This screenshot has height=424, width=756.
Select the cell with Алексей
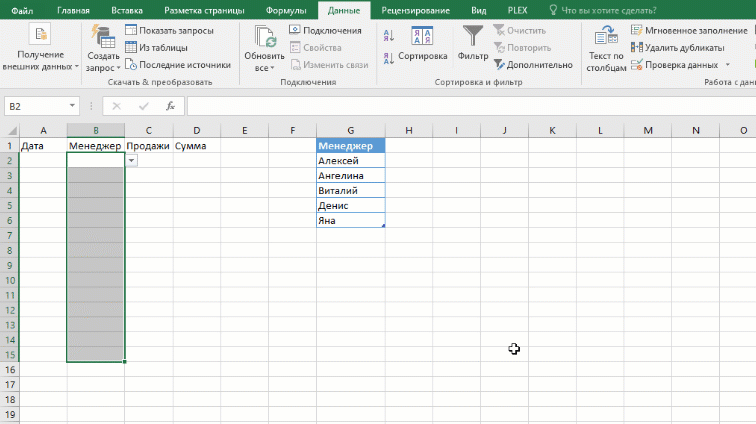tap(351, 161)
